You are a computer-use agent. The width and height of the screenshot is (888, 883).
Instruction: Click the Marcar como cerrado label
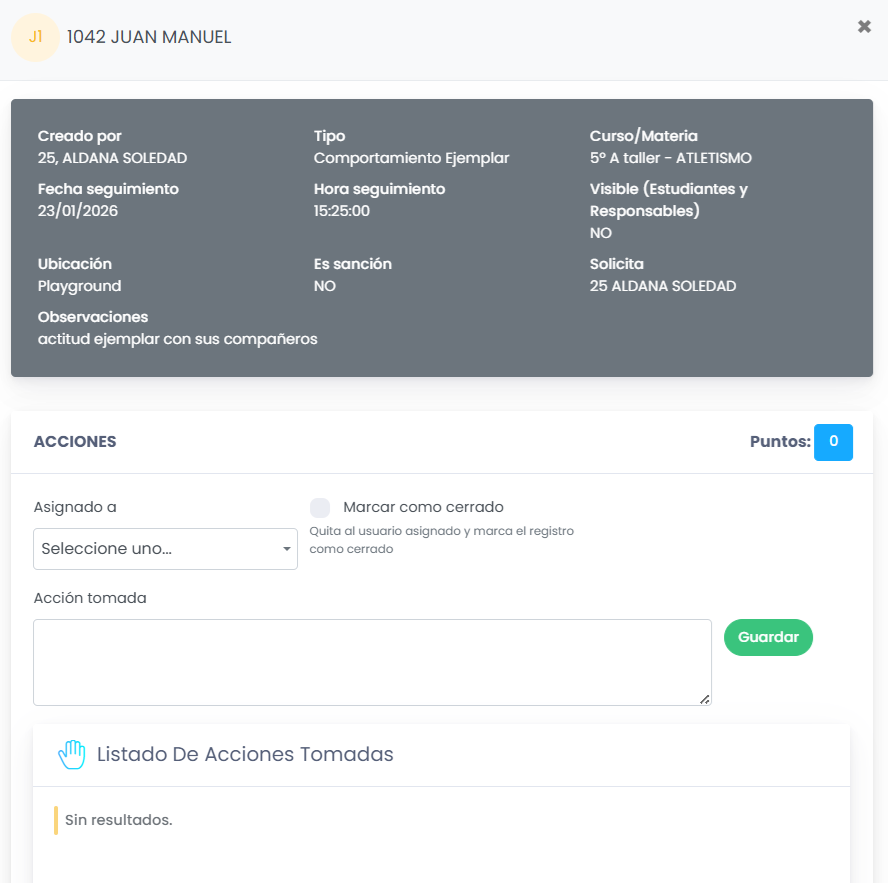(423, 507)
